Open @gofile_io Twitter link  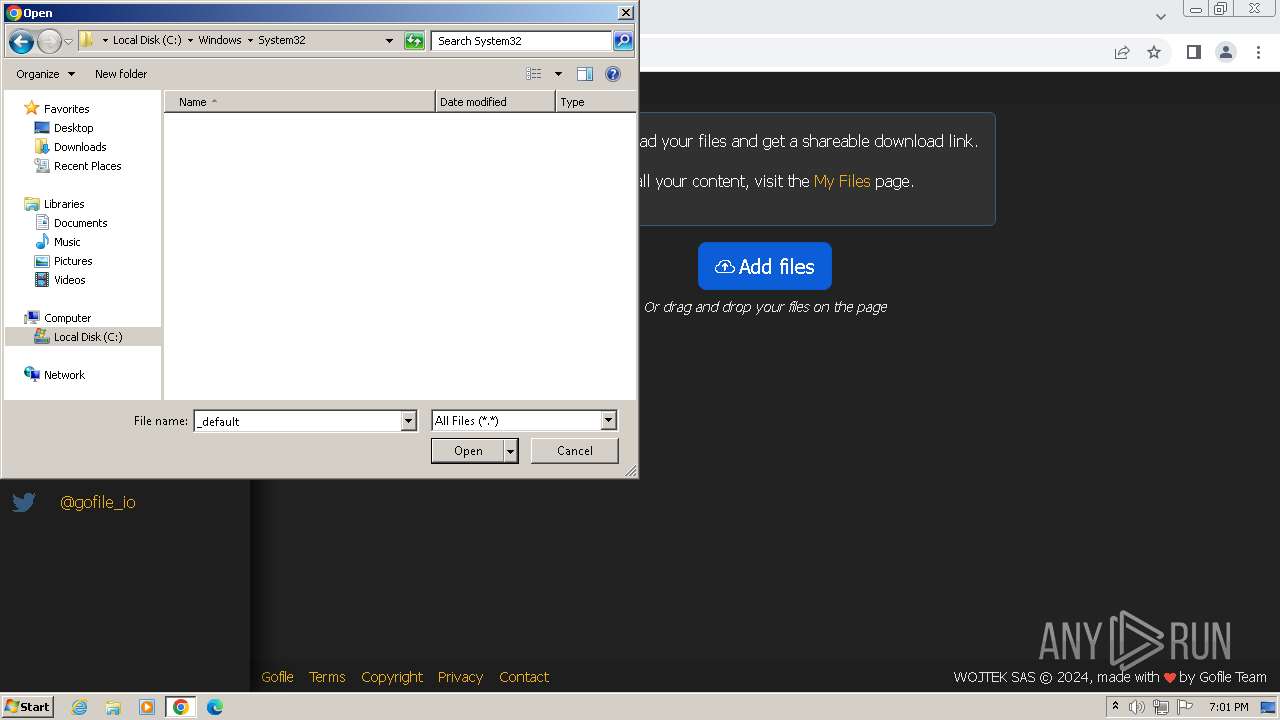pyautogui.click(x=98, y=502)
